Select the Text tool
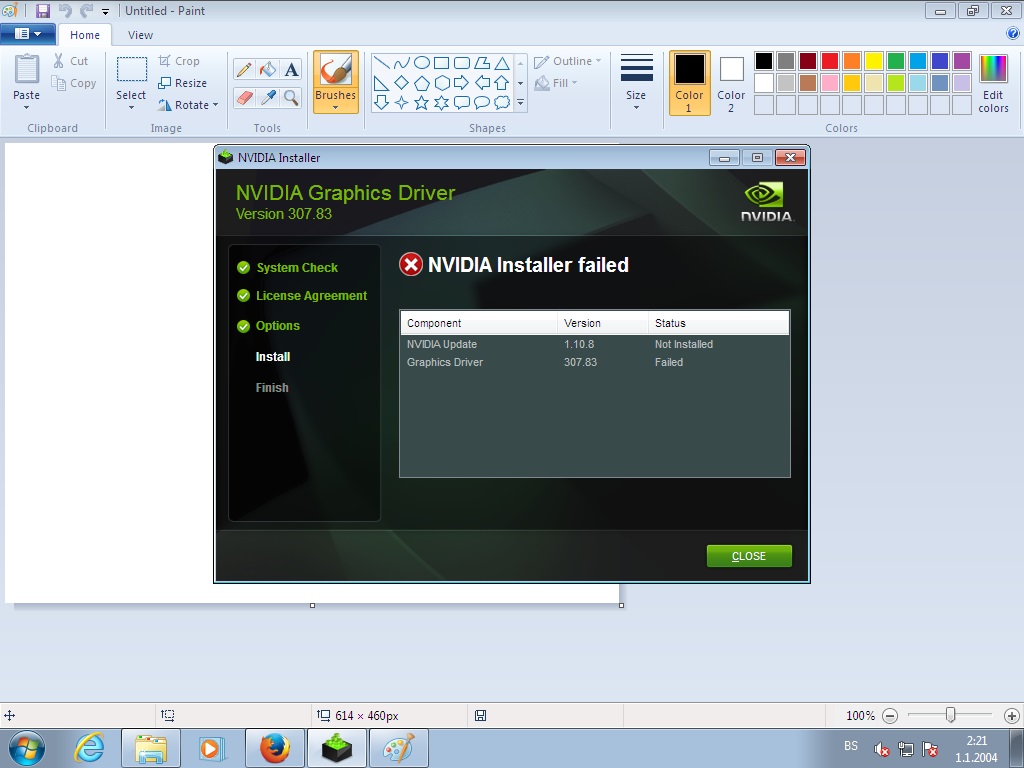The height and width of the screenshot is (768, 1024). click(x=291, y=69)
